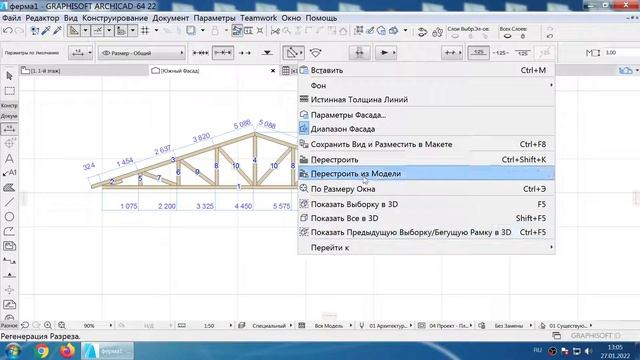Click the grid snap hash icon

click(145, 31)
